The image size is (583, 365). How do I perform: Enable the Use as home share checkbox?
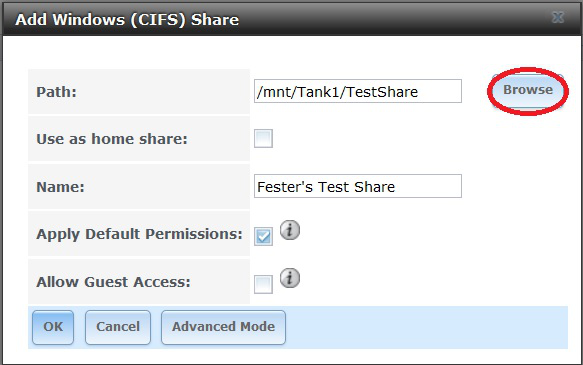tap(263, 138)
